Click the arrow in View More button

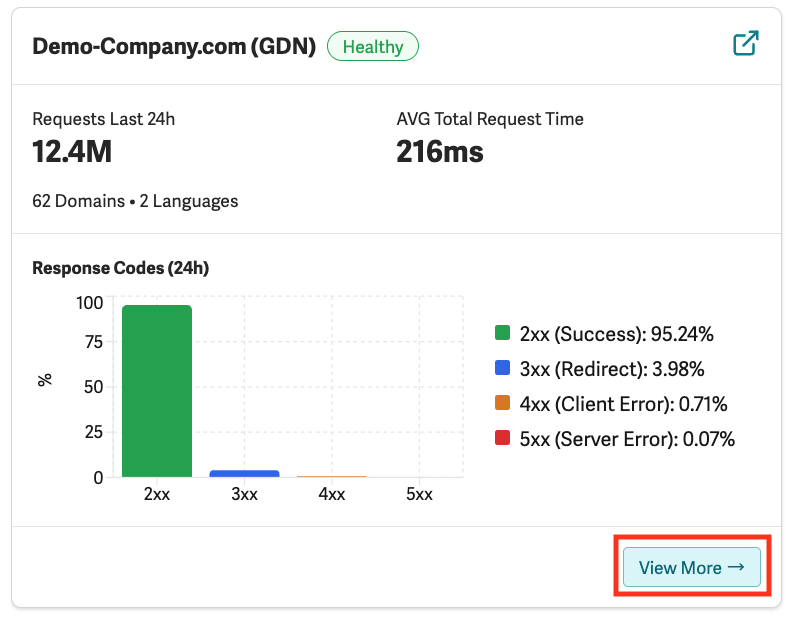736,567
